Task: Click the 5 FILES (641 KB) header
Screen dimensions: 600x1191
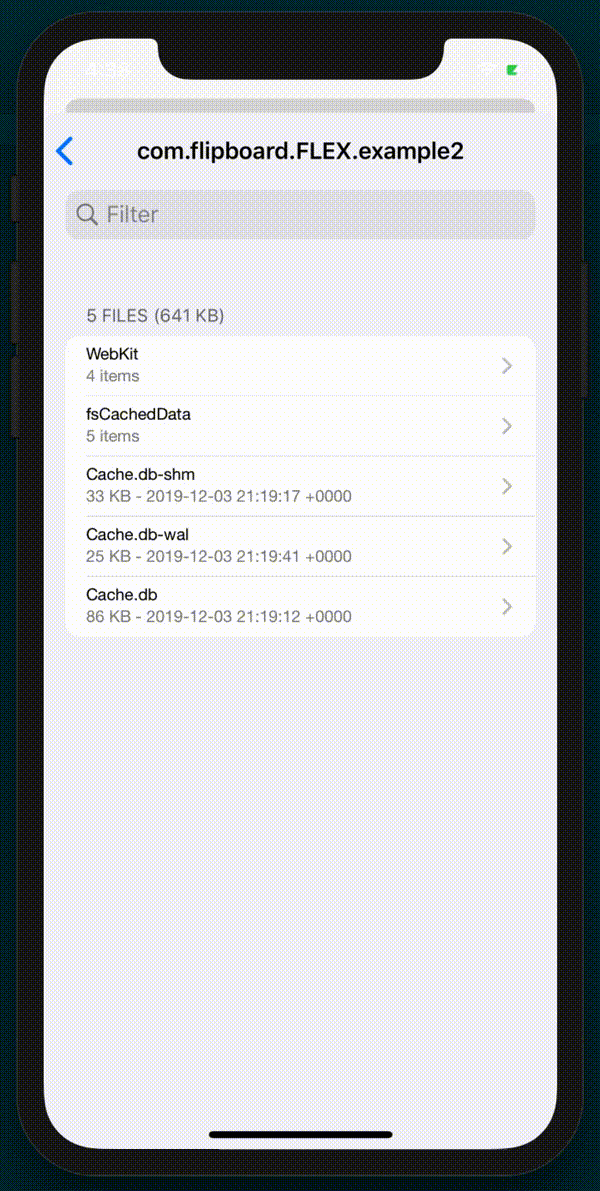Action: [x=155, y=316]
